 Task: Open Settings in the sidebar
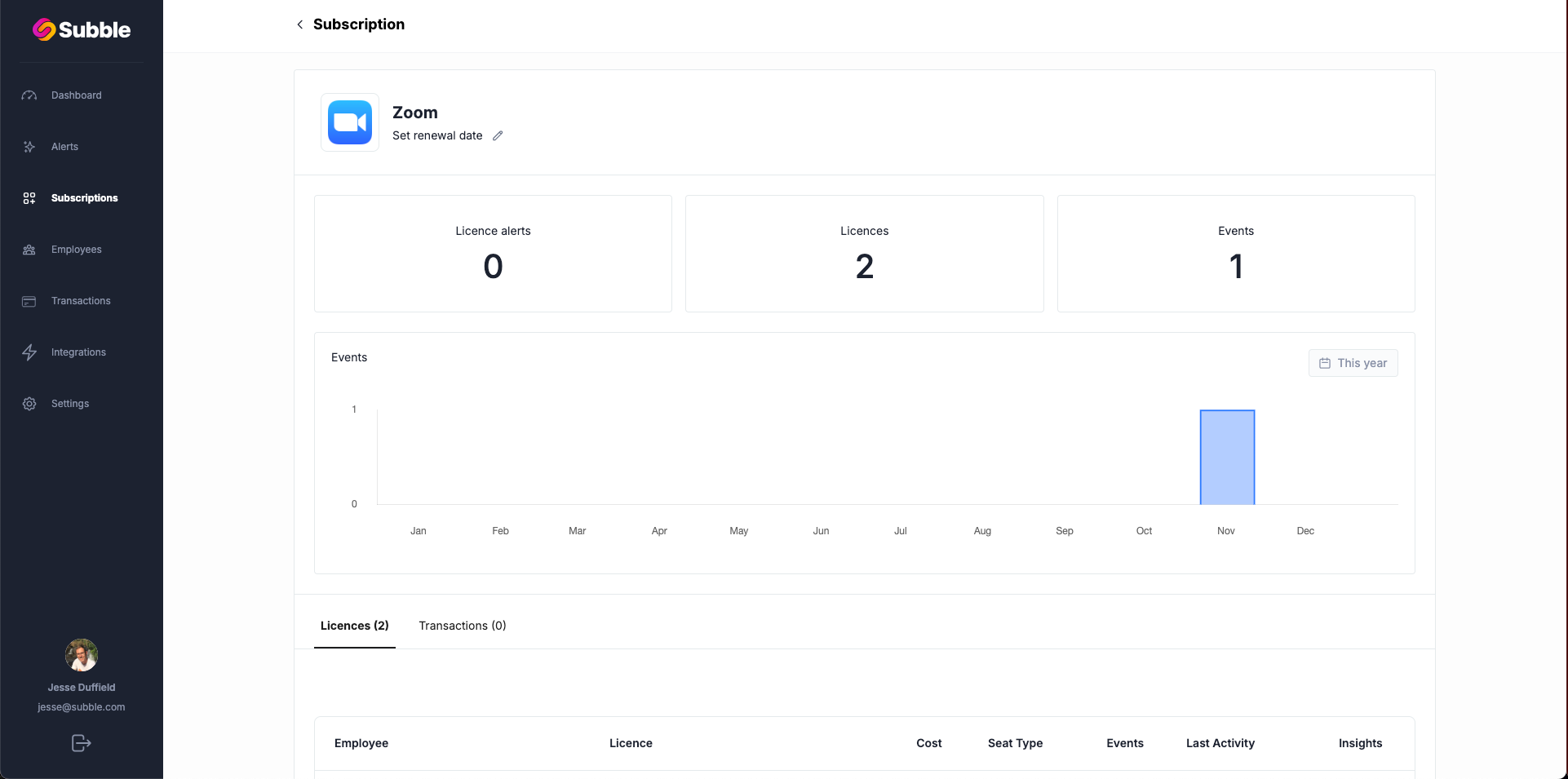pyautogui.click(x=70, y=404)
